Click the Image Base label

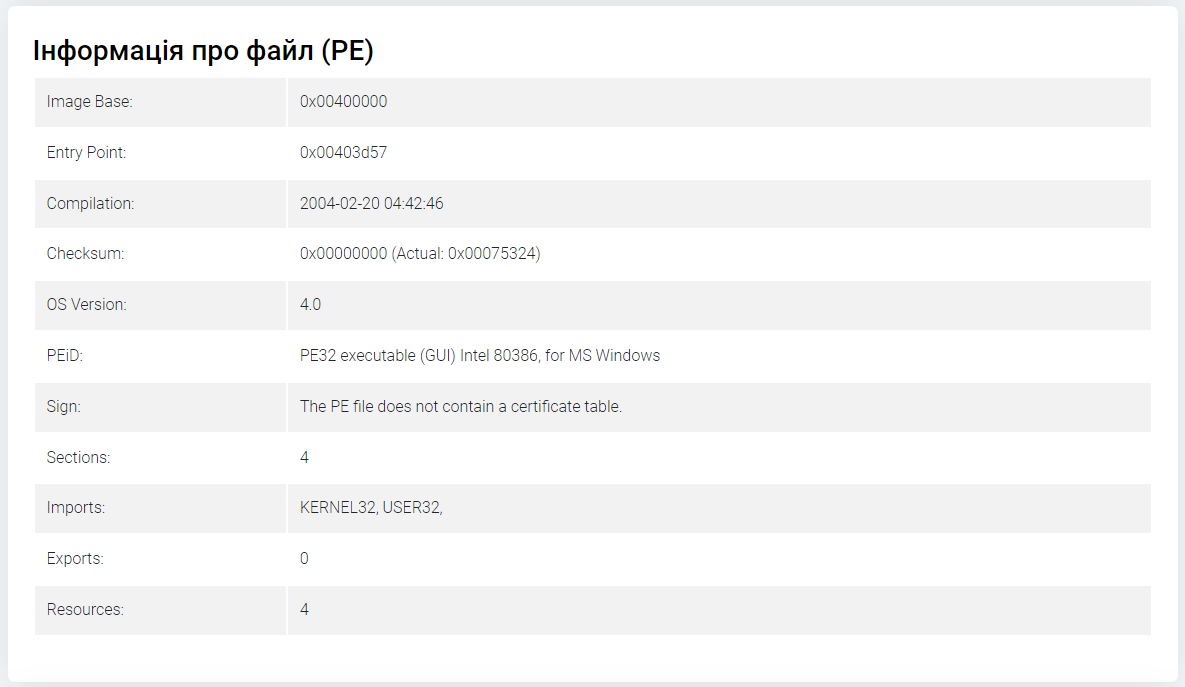coord(89,101)
